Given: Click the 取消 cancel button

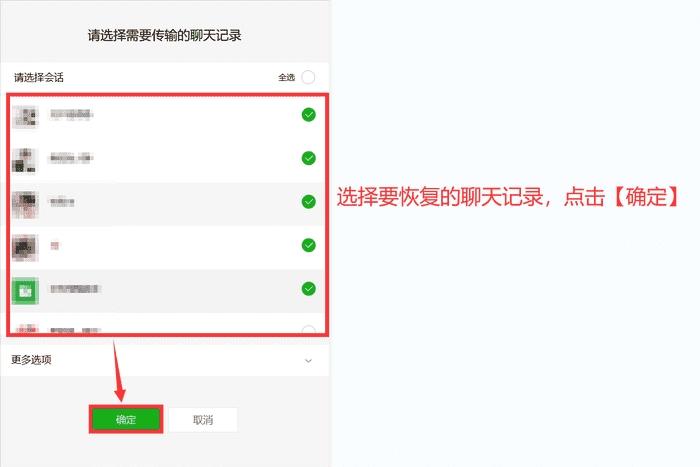Looking at the screenshot, I should (x=203, y=420).
